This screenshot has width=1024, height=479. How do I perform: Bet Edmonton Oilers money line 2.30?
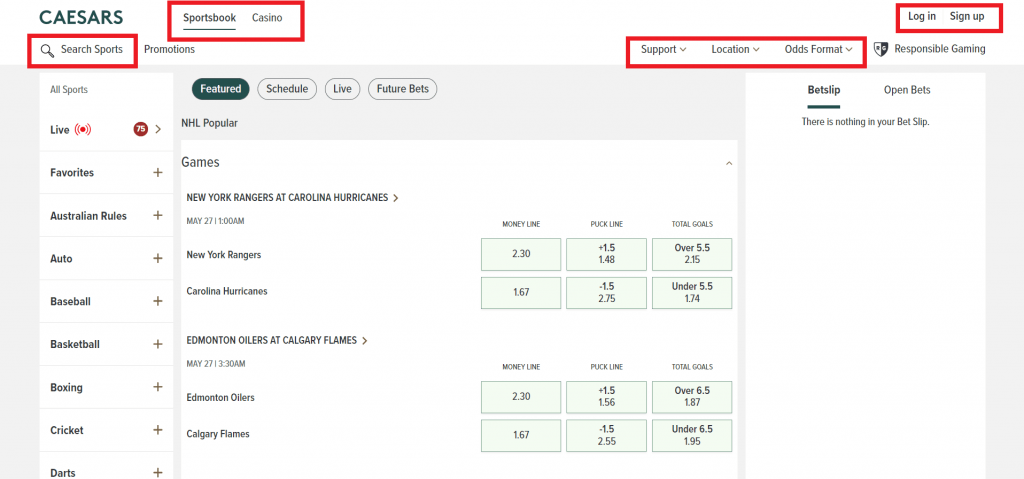pos(521,397)
